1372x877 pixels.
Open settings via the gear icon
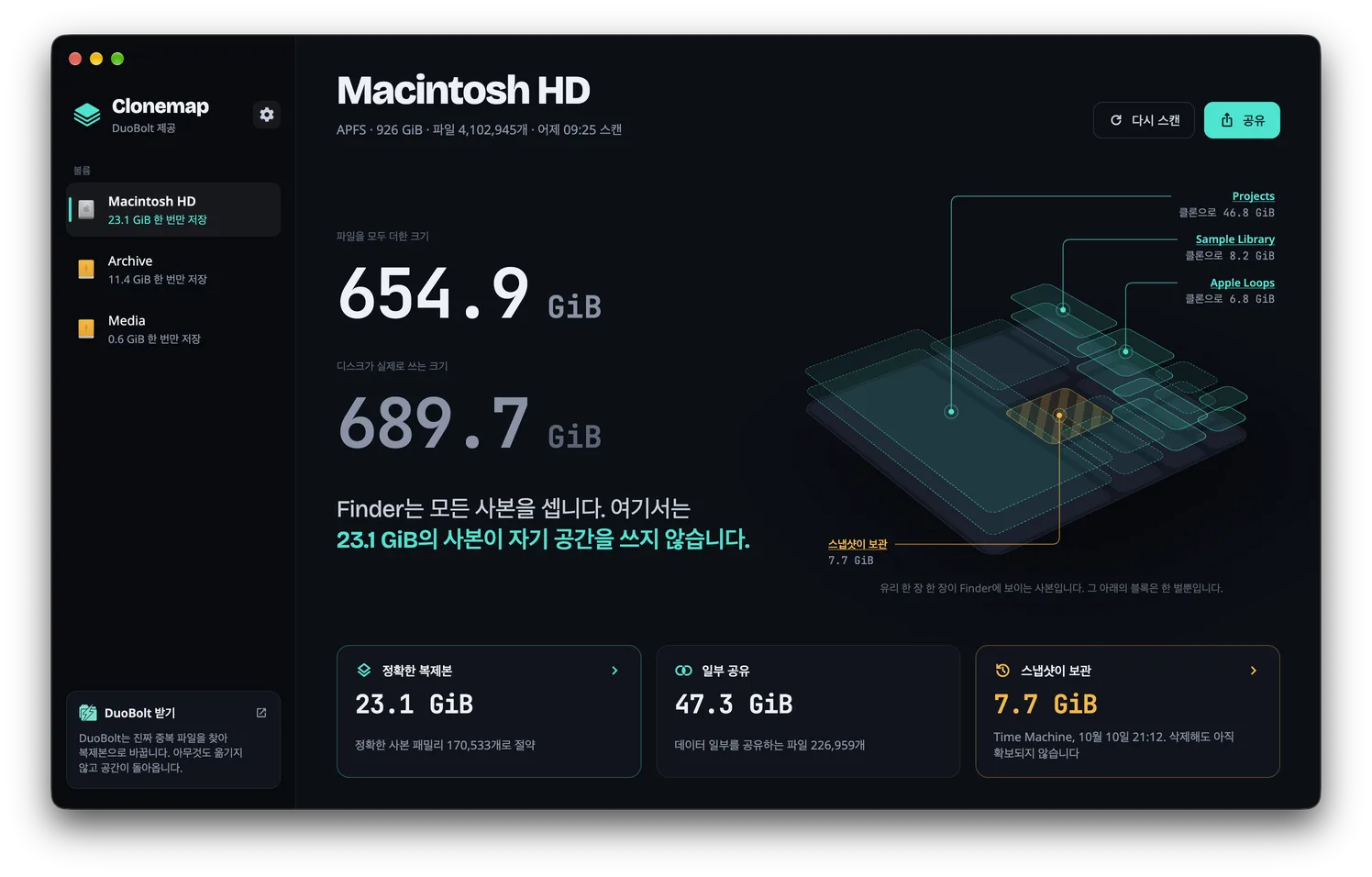pos(267,115)
